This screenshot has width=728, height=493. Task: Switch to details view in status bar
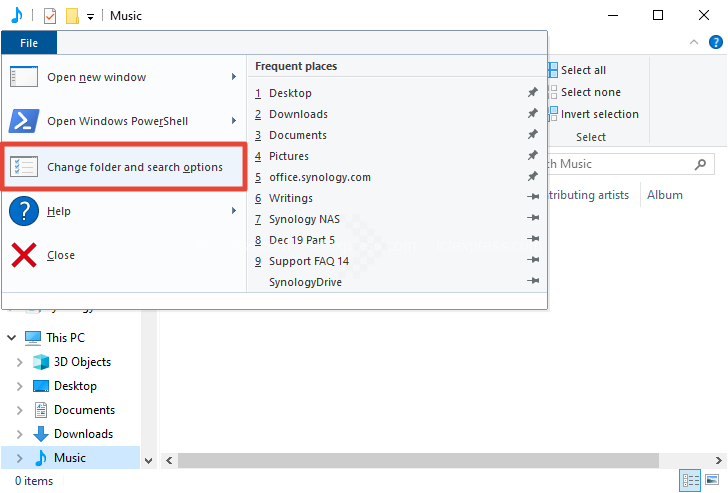[692, 481]
